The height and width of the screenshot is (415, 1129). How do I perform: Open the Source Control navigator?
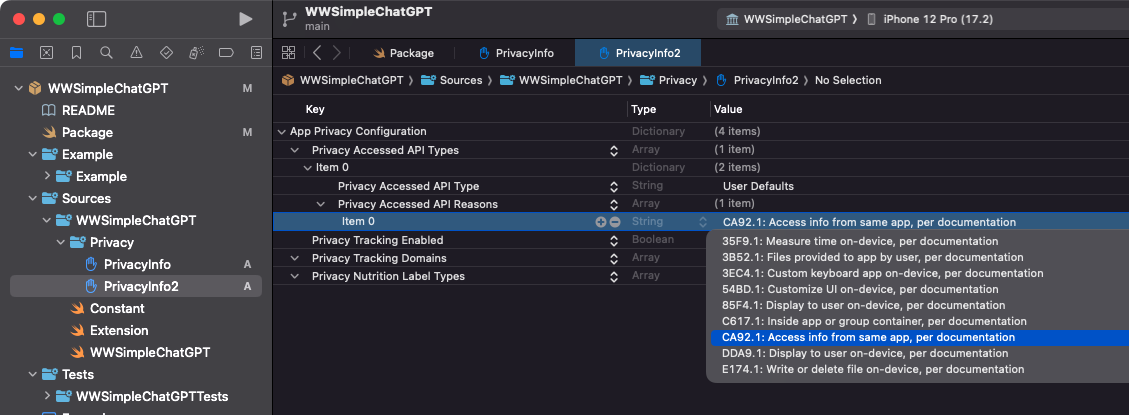click(x=46, y=53)
